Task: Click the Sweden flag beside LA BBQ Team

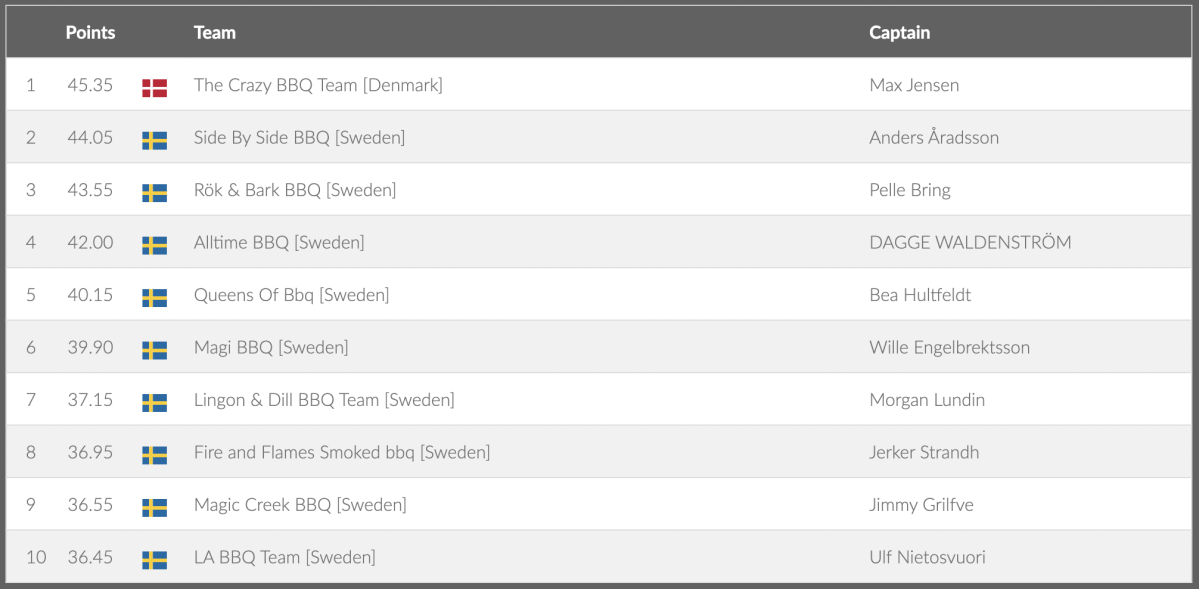Action: click(x=154, y=560)
